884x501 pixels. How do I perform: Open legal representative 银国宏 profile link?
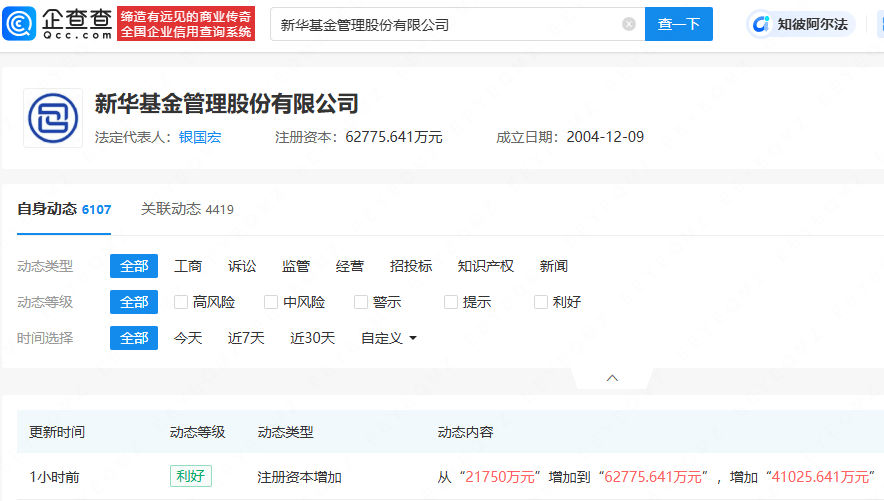(200, 138)
